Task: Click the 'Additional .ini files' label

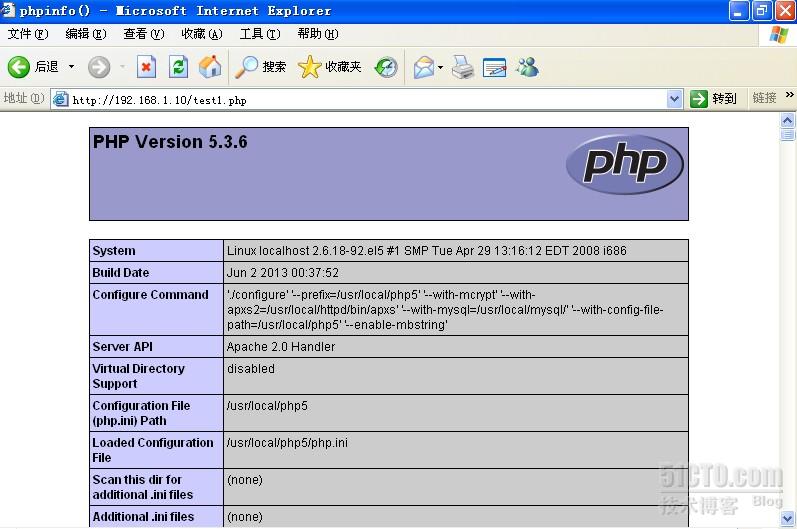Action: pos(143,517)
